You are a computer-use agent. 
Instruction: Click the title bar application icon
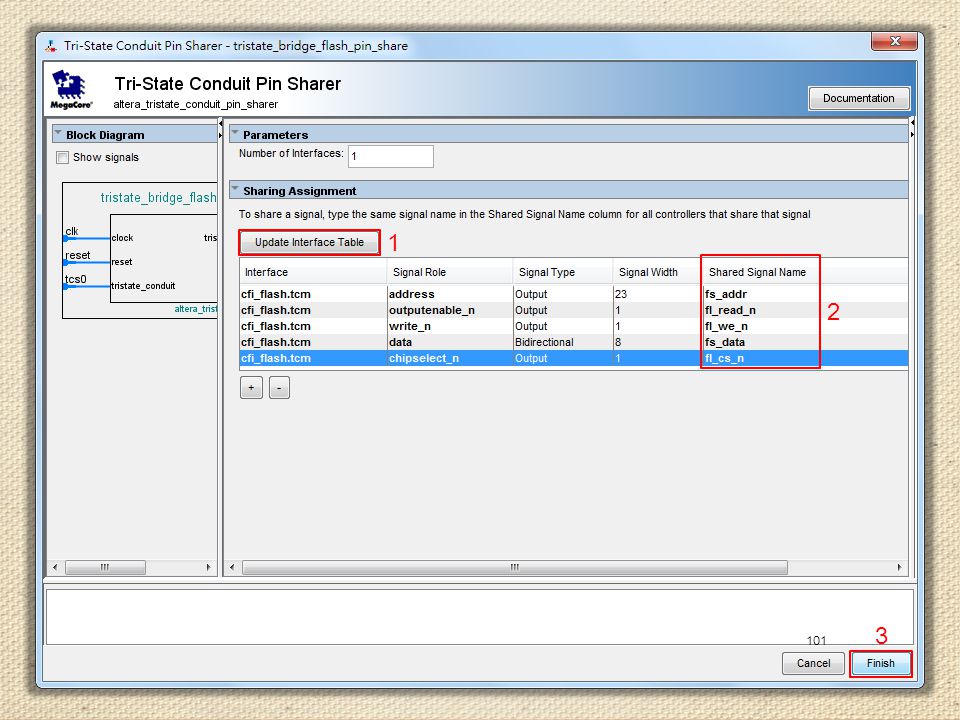pyautogui.click(x=51, y=46)
